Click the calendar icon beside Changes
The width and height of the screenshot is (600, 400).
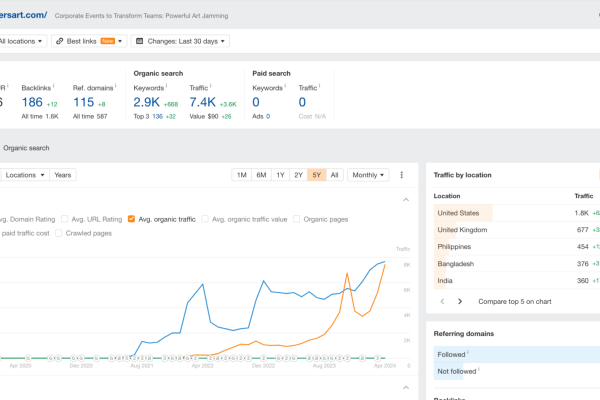click(140, 41)
